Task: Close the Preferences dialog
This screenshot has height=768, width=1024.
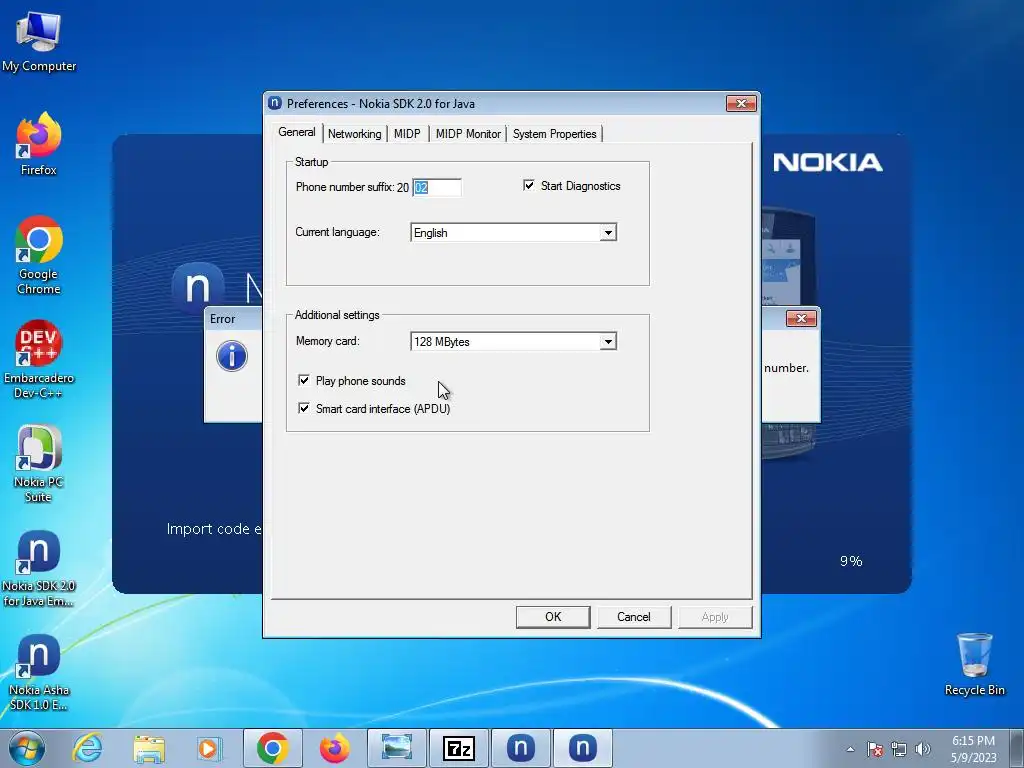Action: click(x=741, y=103)
